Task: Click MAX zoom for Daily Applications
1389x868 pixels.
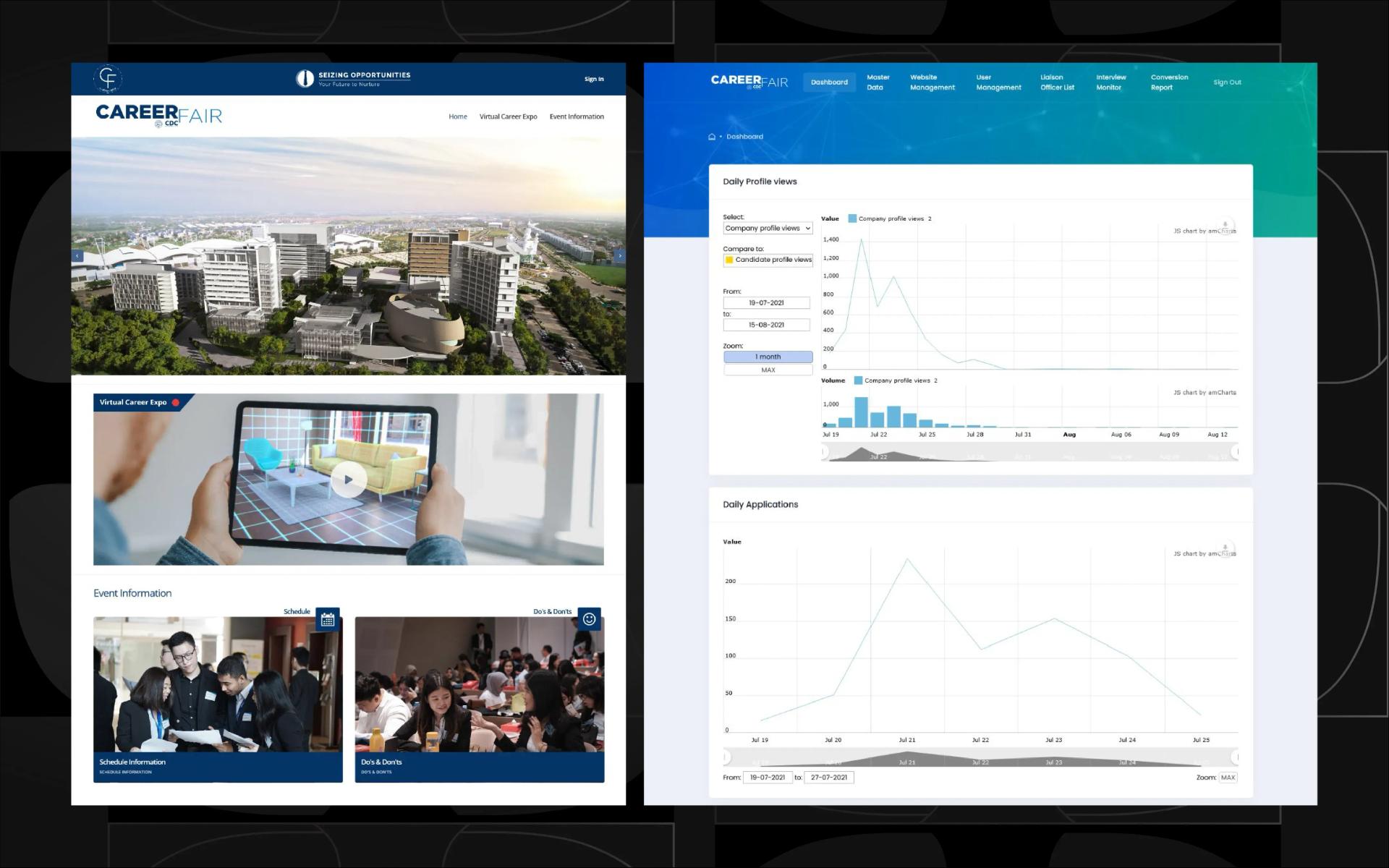Action: pyautogui.click(x=1228, y=778)
